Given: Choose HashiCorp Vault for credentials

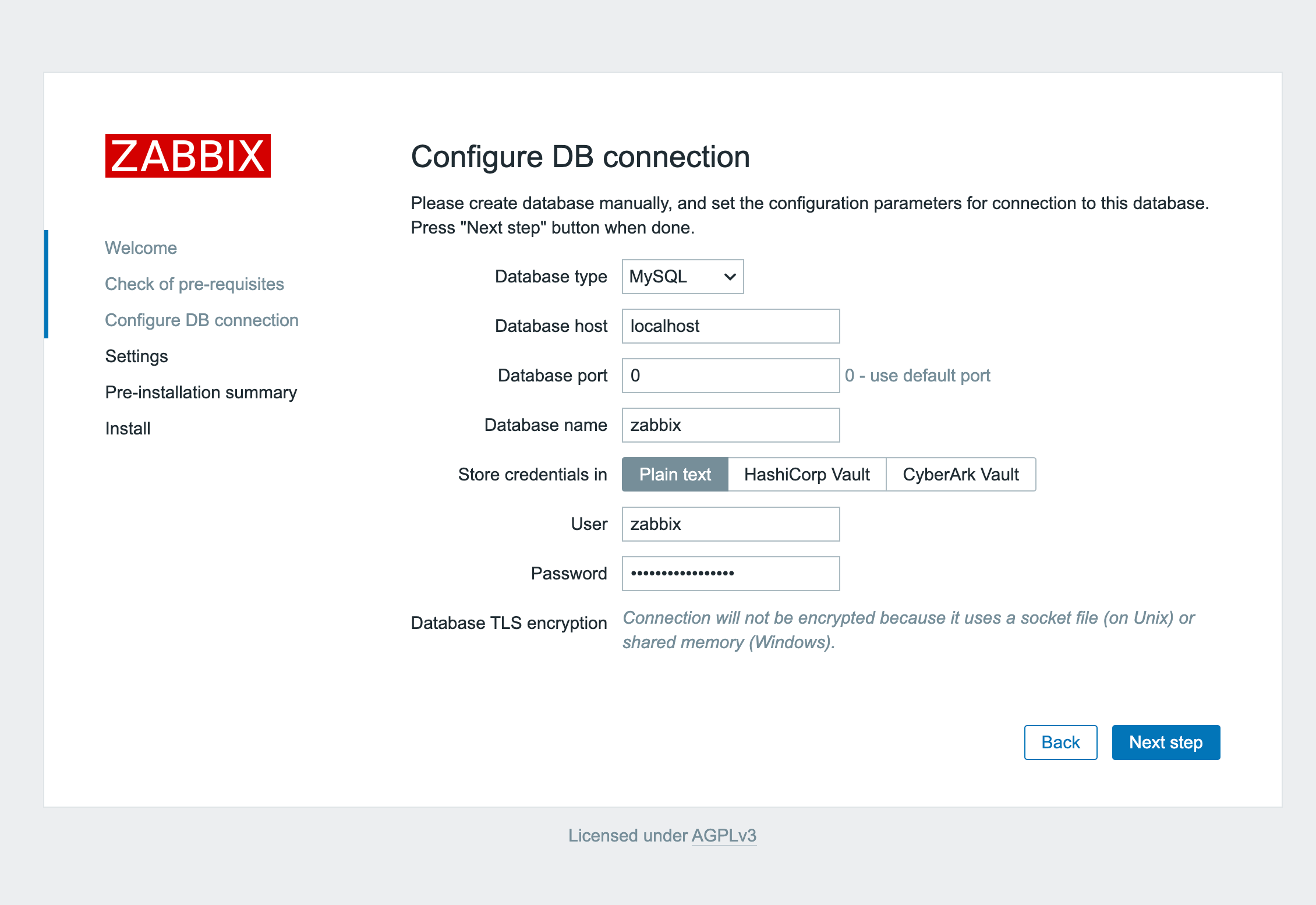Looking at the screenshot, I should point(806,475).
